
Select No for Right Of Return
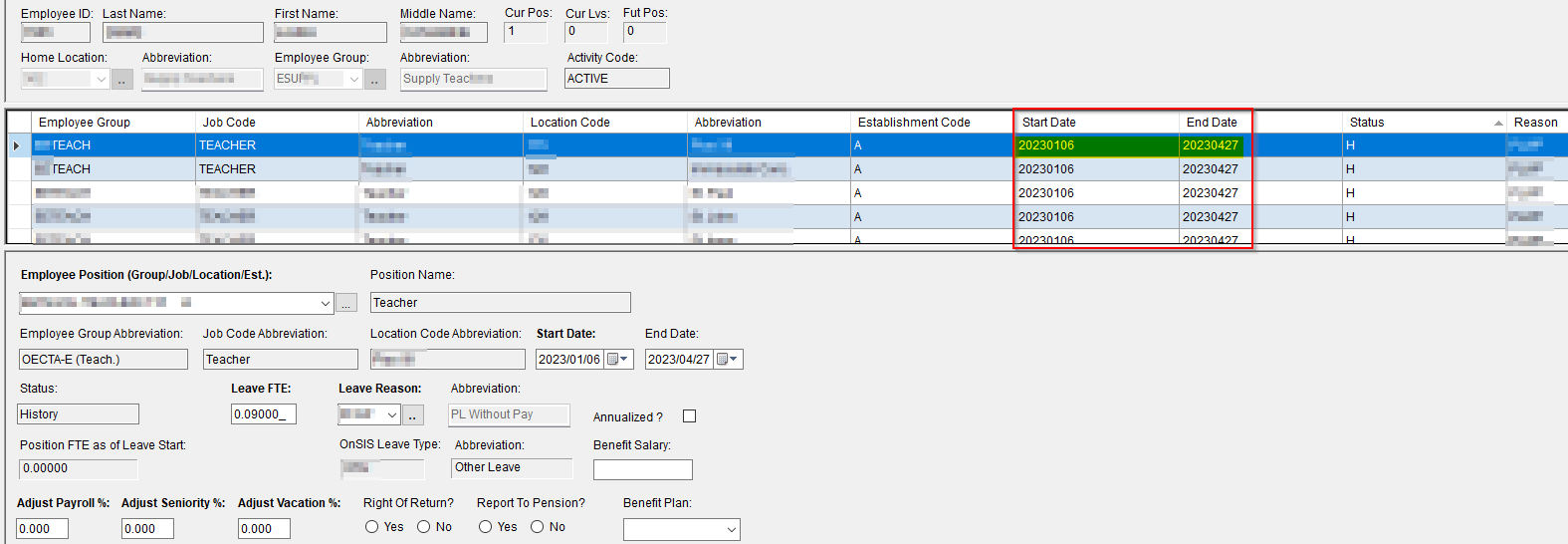[424, 527]
